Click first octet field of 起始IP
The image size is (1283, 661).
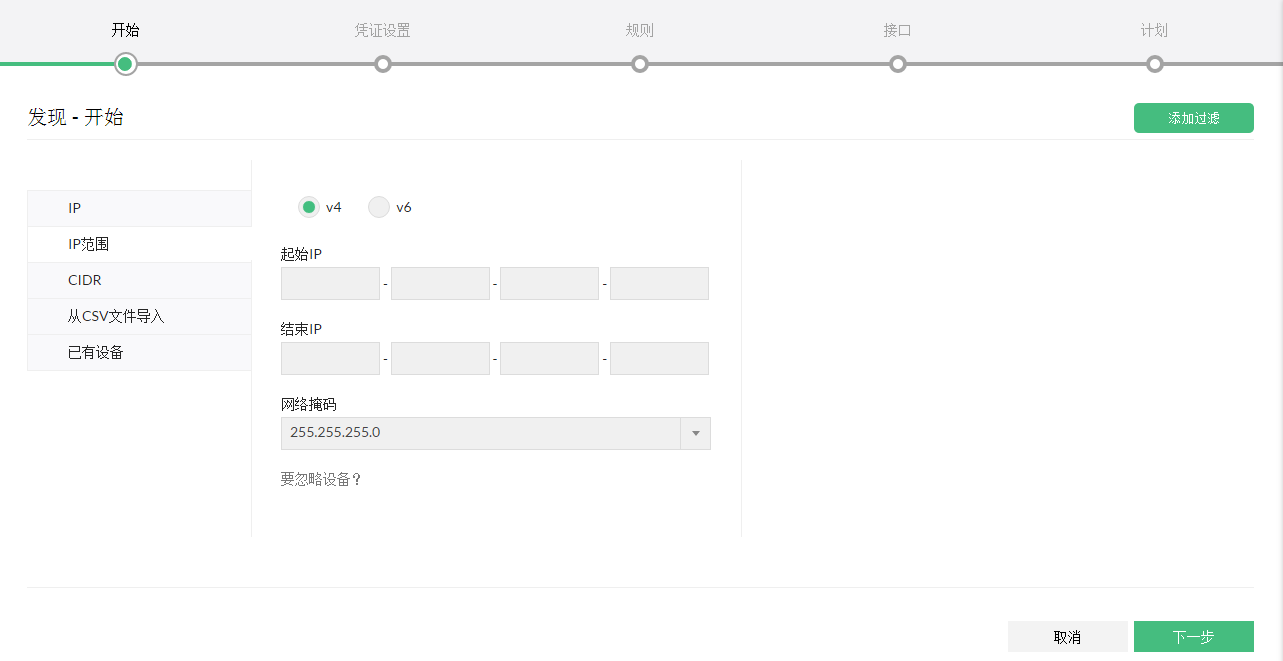coord(330,283)
